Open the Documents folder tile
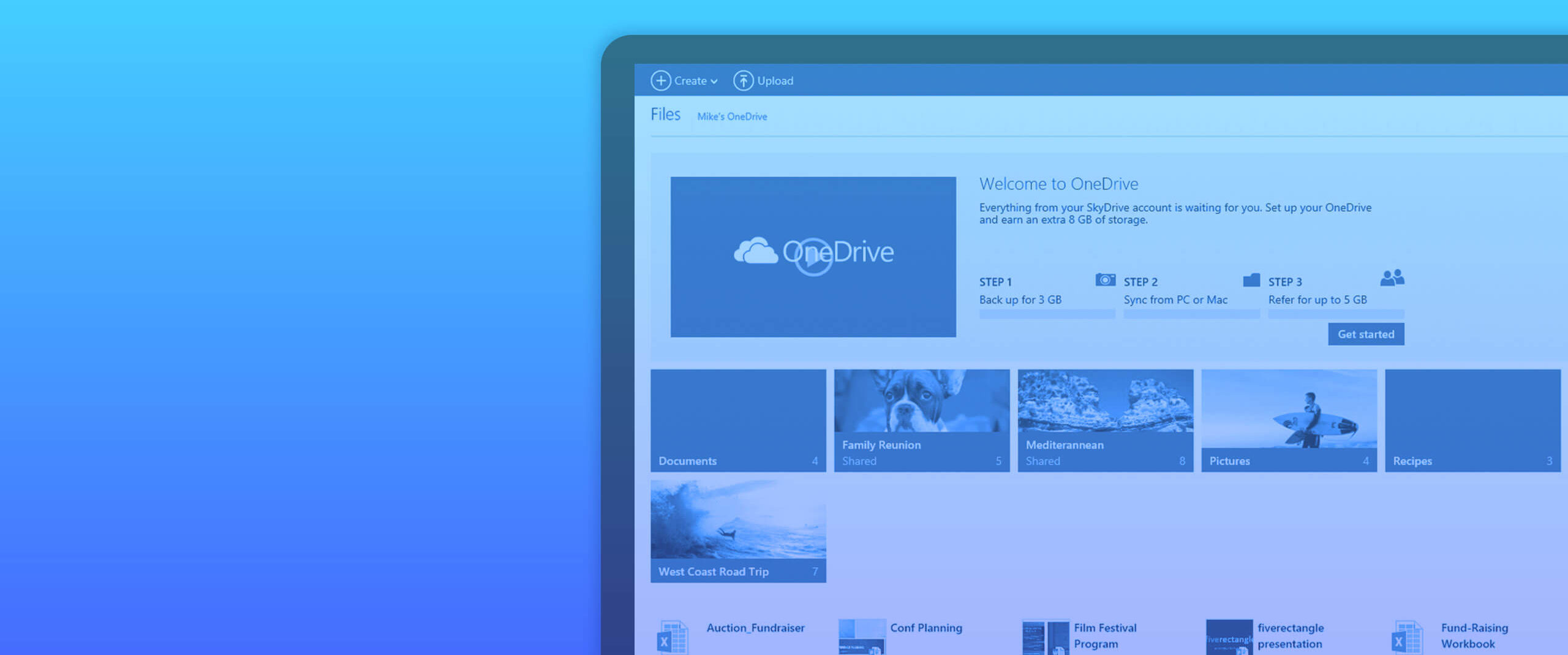The image size is (1568, 655). 738,421
